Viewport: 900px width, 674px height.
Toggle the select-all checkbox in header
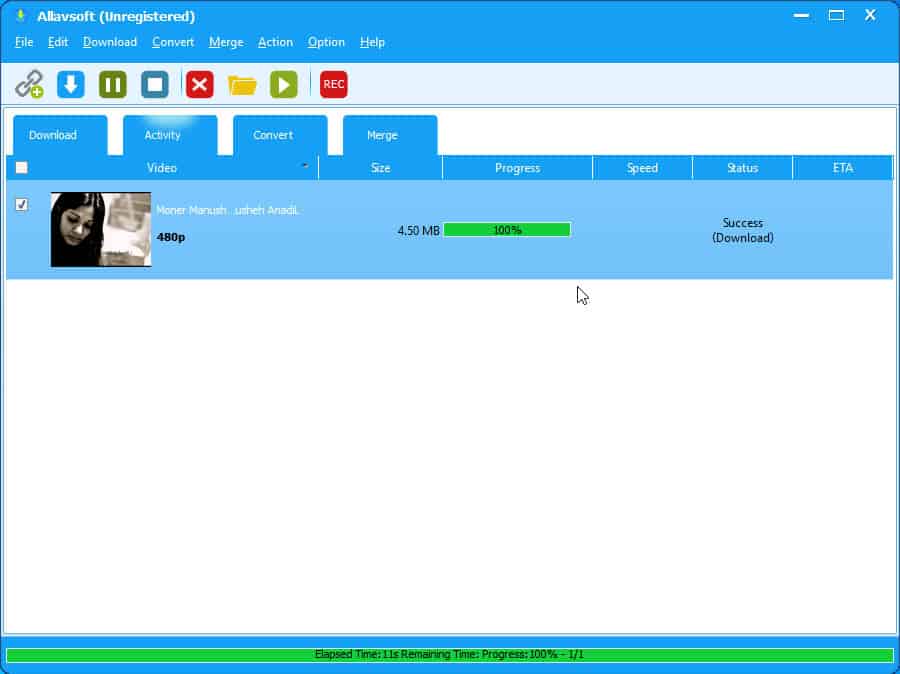pos(22,168)
